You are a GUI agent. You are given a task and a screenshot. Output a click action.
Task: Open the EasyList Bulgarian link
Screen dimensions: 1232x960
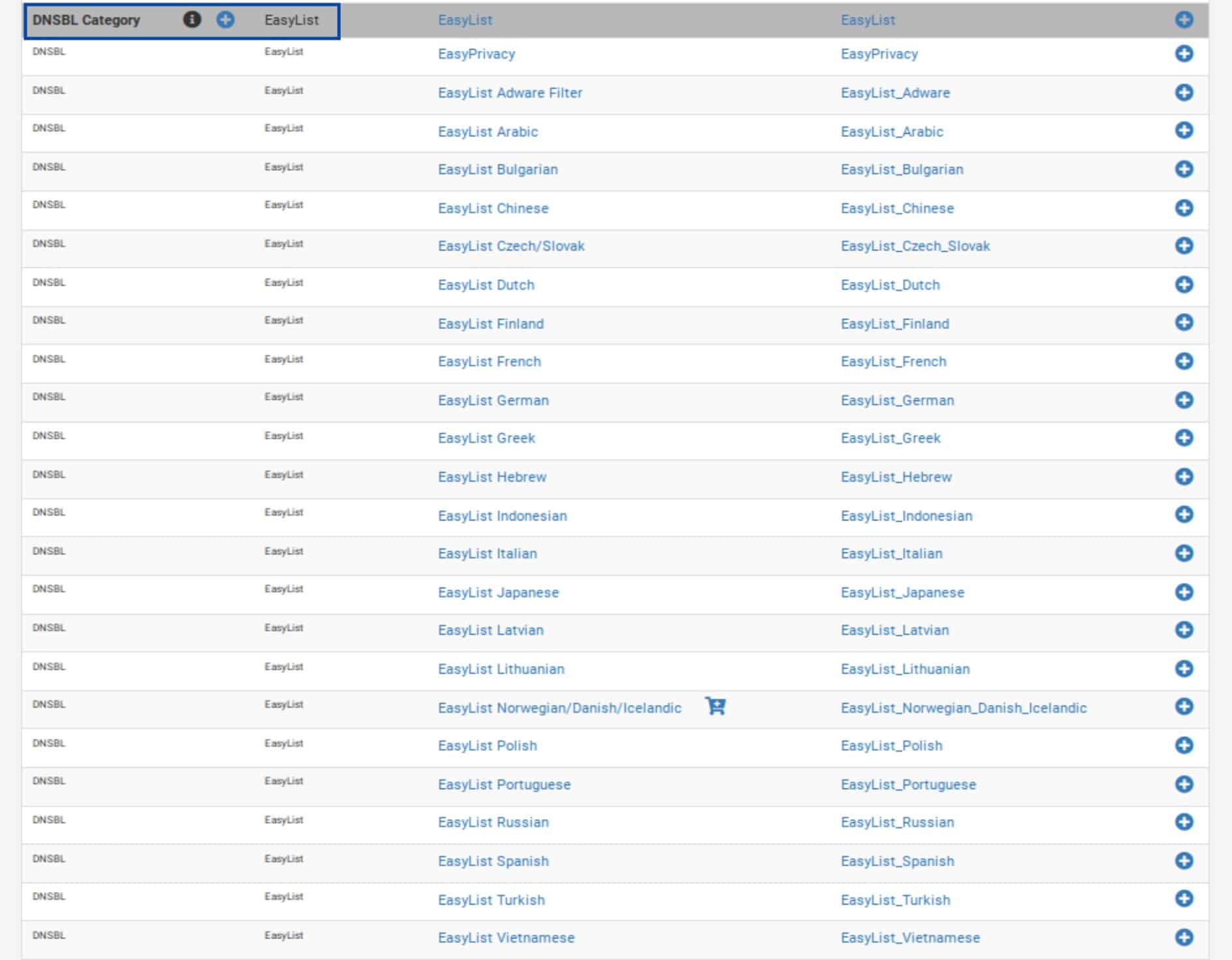click(498, 170)
